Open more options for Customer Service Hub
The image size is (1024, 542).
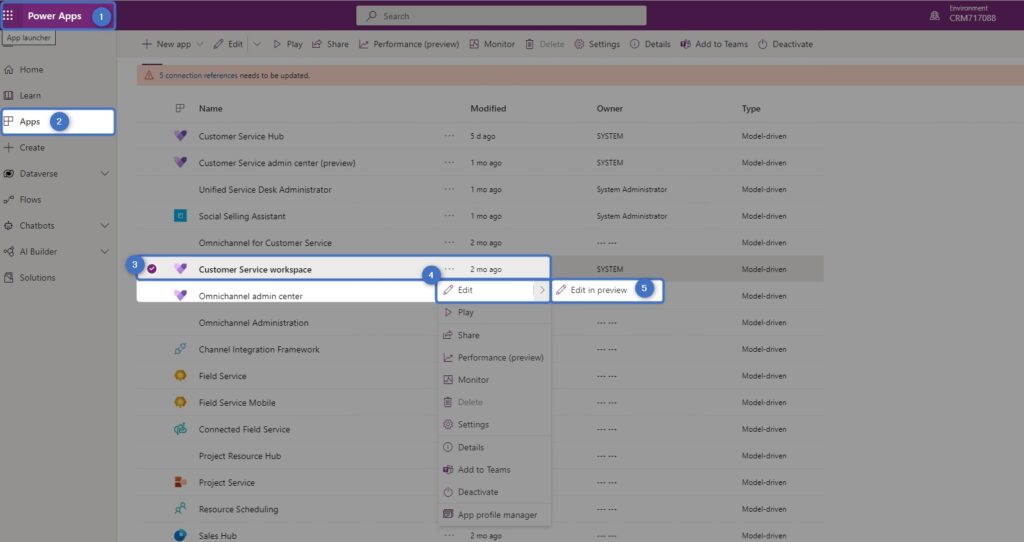point(449,136)
